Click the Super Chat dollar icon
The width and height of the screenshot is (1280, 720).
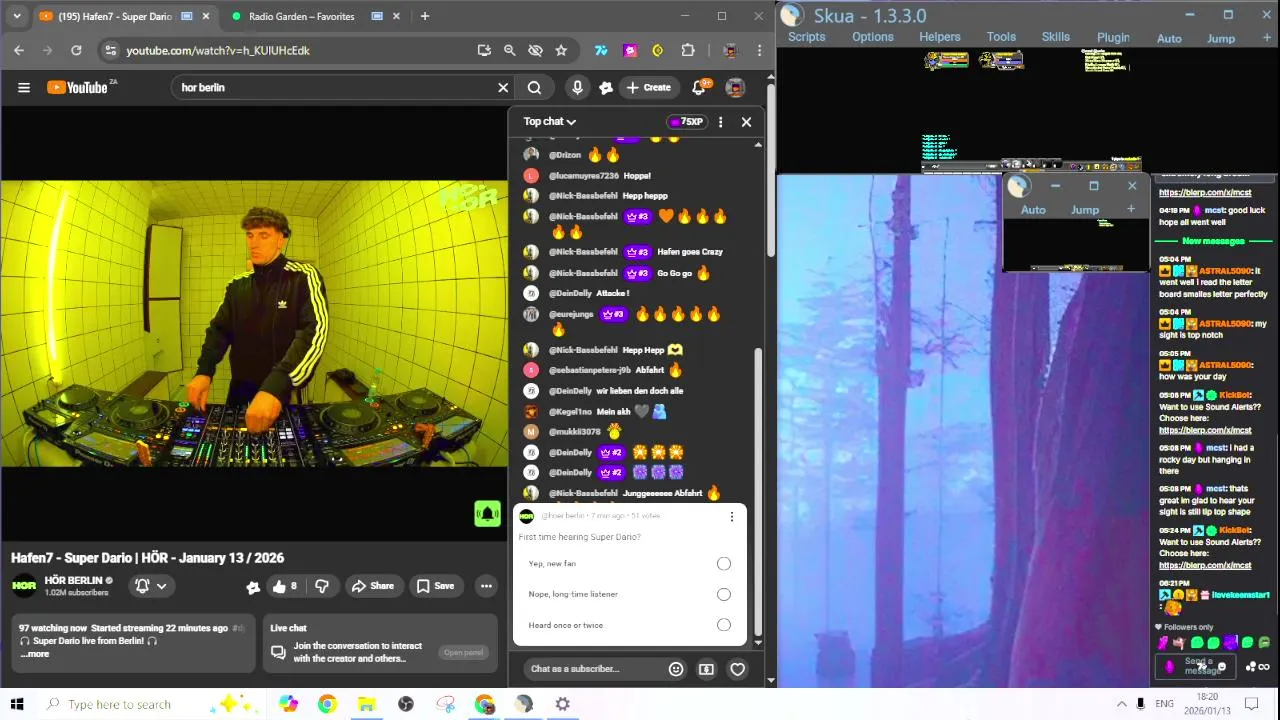(706, 669)
